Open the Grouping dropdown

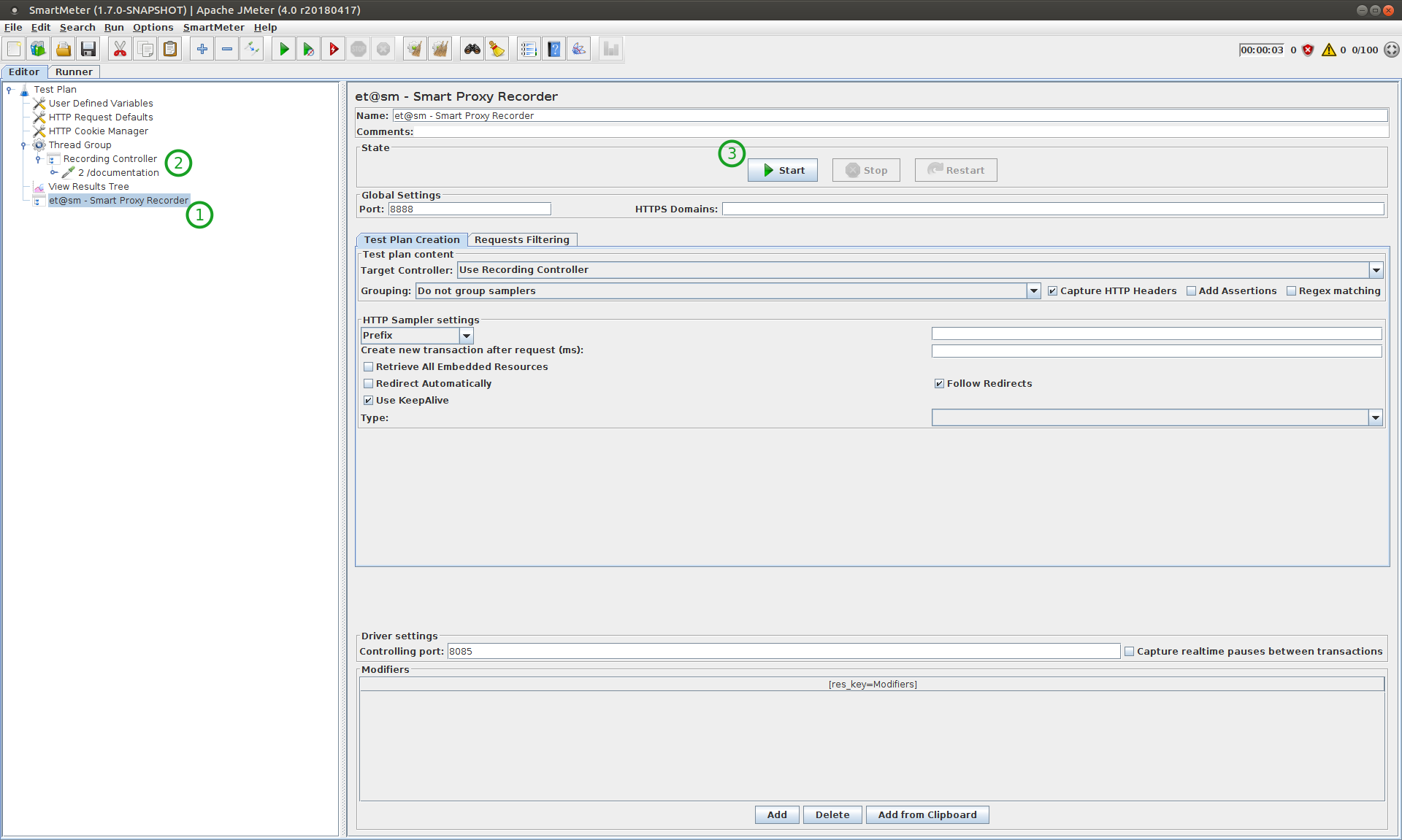pyautogui.click(x=1033, y=291)
